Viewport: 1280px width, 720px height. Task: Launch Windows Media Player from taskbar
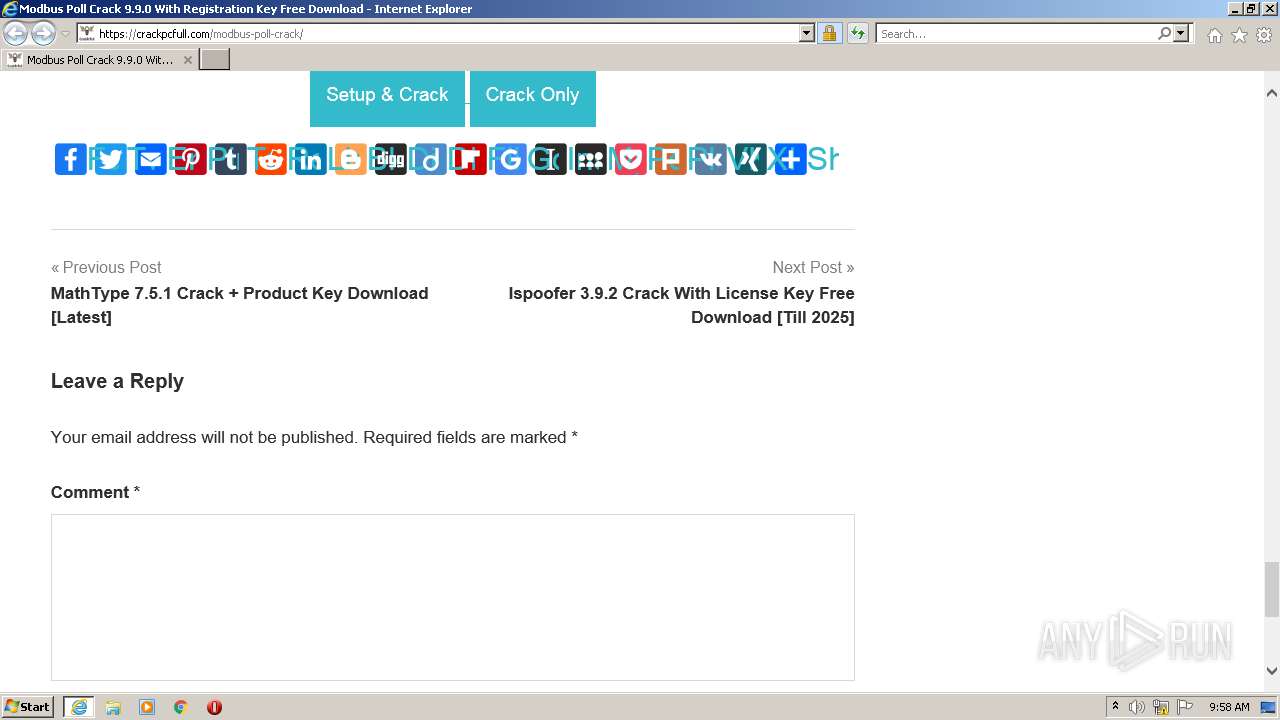coord(147,707)
